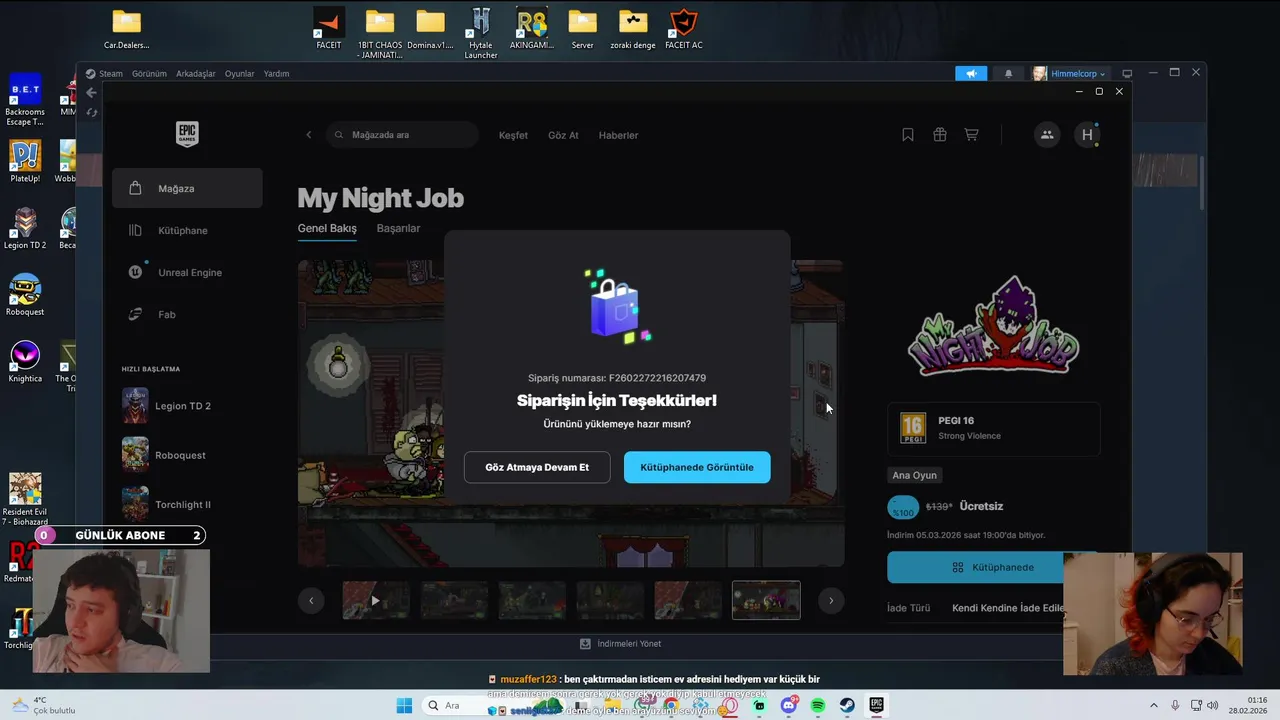Select Mağaza in the sidebar
The width and height of the screenshot is (1280, 720).
point(187,188)
